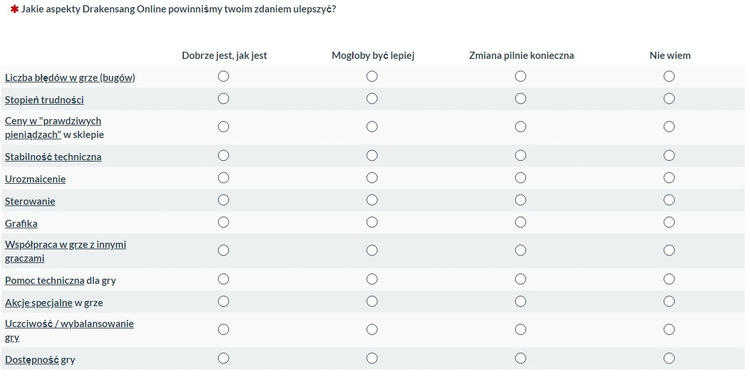Select 'Zmiana pilnie konieczna' for Grafika
The height and width of the screenshot is (386, 750).
pyautogui.click(x=520, y=222)
